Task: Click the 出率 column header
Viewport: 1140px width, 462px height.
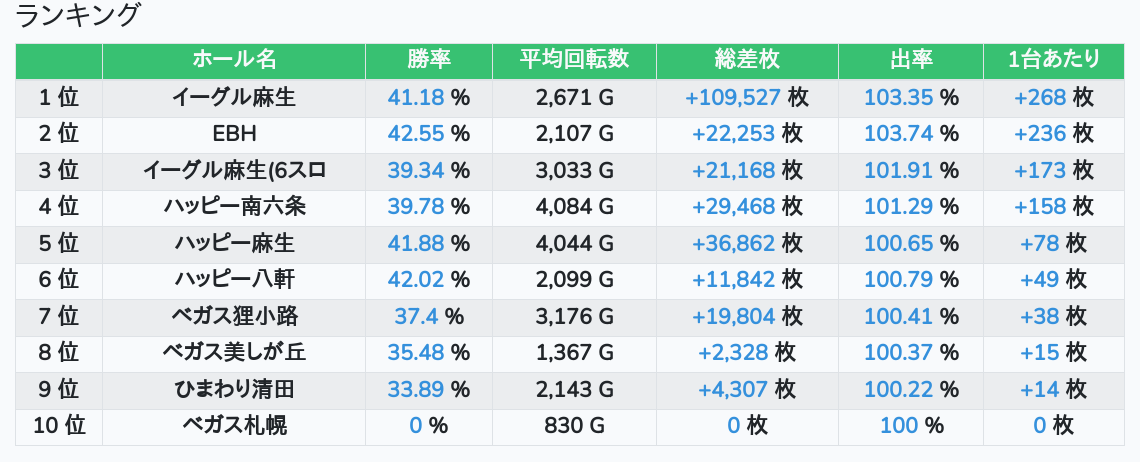Action: click(x=911, y=60)
